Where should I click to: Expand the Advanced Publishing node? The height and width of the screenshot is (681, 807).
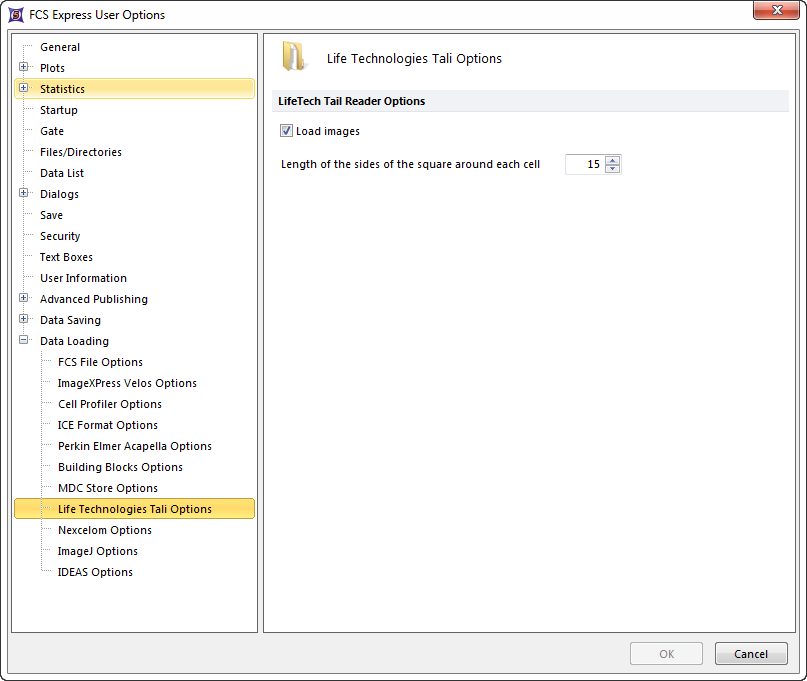point(24,299)
